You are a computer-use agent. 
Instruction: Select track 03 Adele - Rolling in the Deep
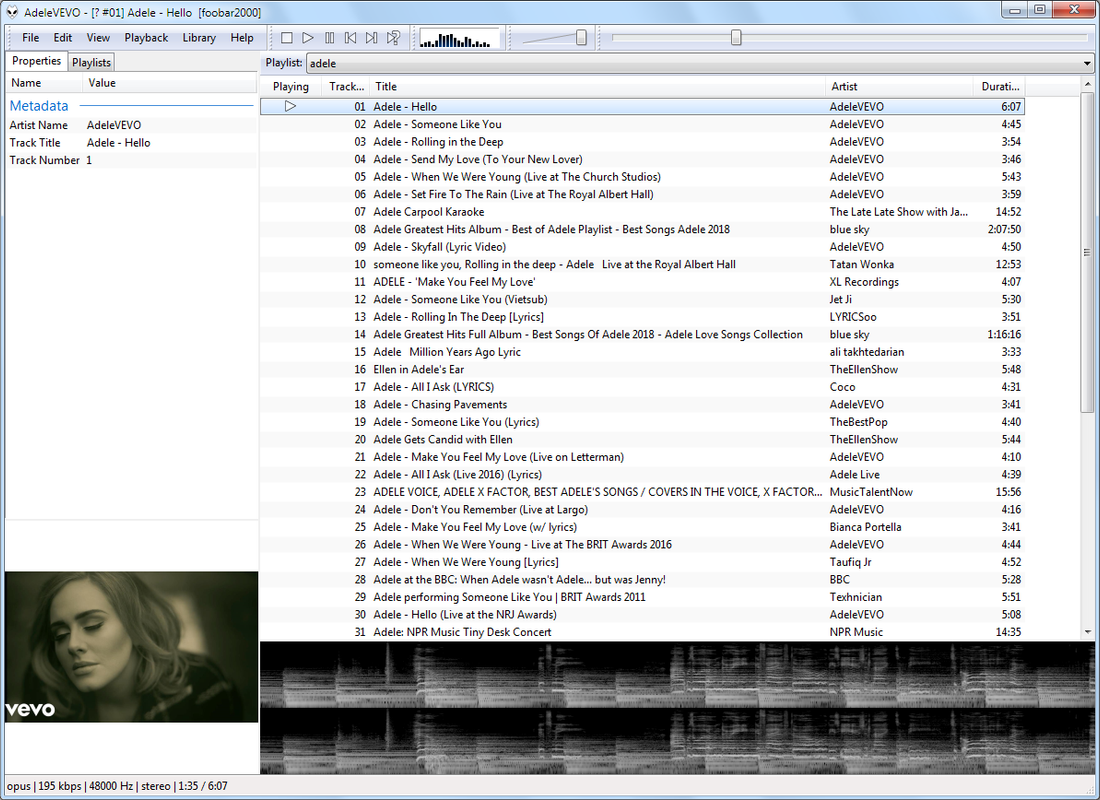(642, 142)
